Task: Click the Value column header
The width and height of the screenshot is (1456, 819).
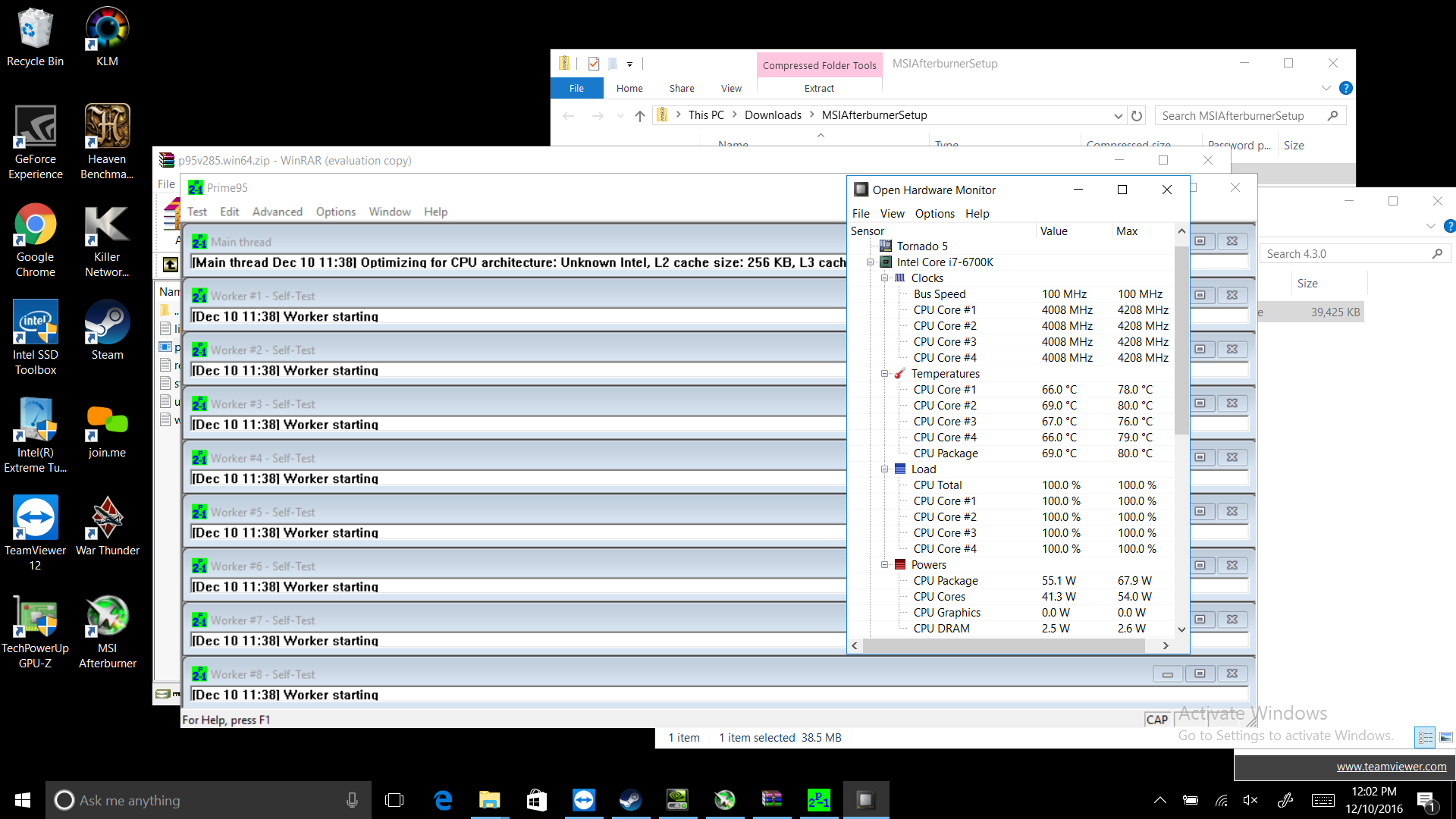Action: (x=1073, y=231)
